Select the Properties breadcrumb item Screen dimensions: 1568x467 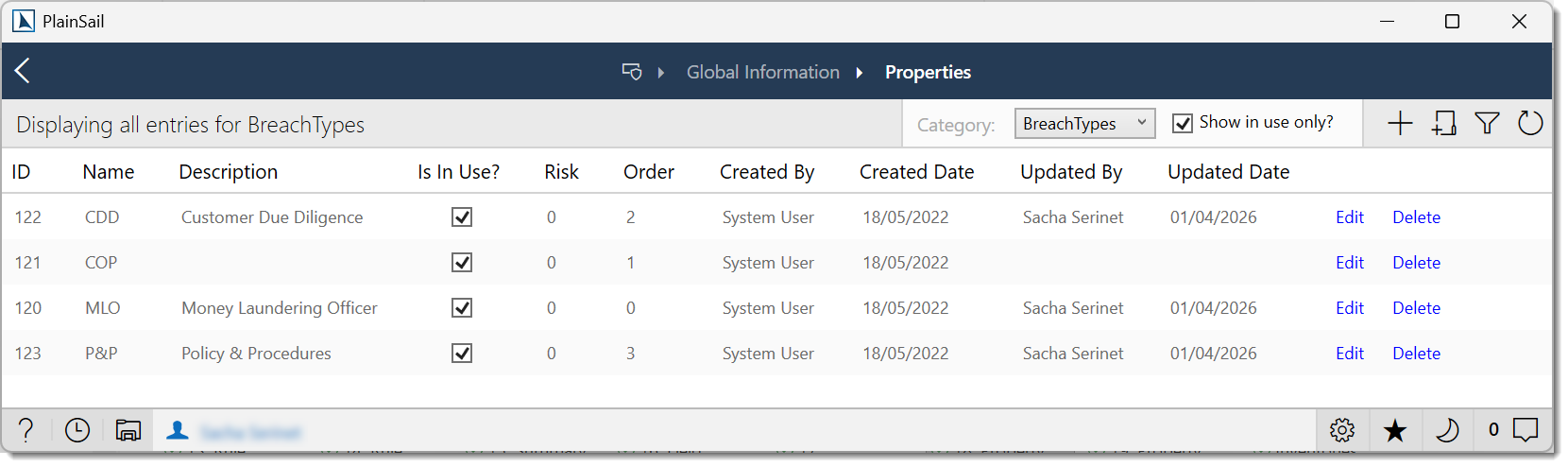click(x=928, y=72)
